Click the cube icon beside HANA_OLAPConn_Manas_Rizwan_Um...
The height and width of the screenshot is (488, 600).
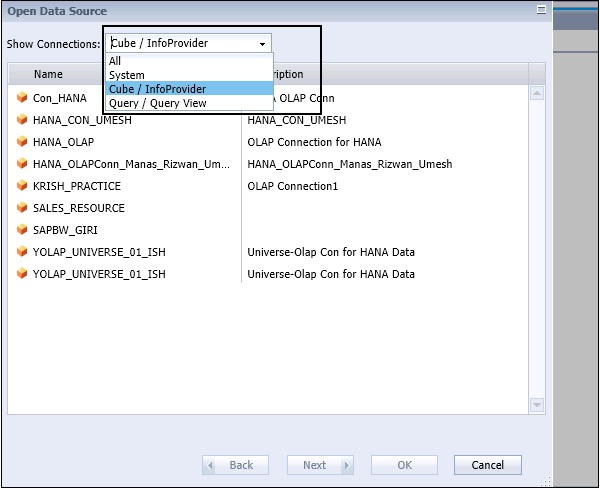click(22, 164)
